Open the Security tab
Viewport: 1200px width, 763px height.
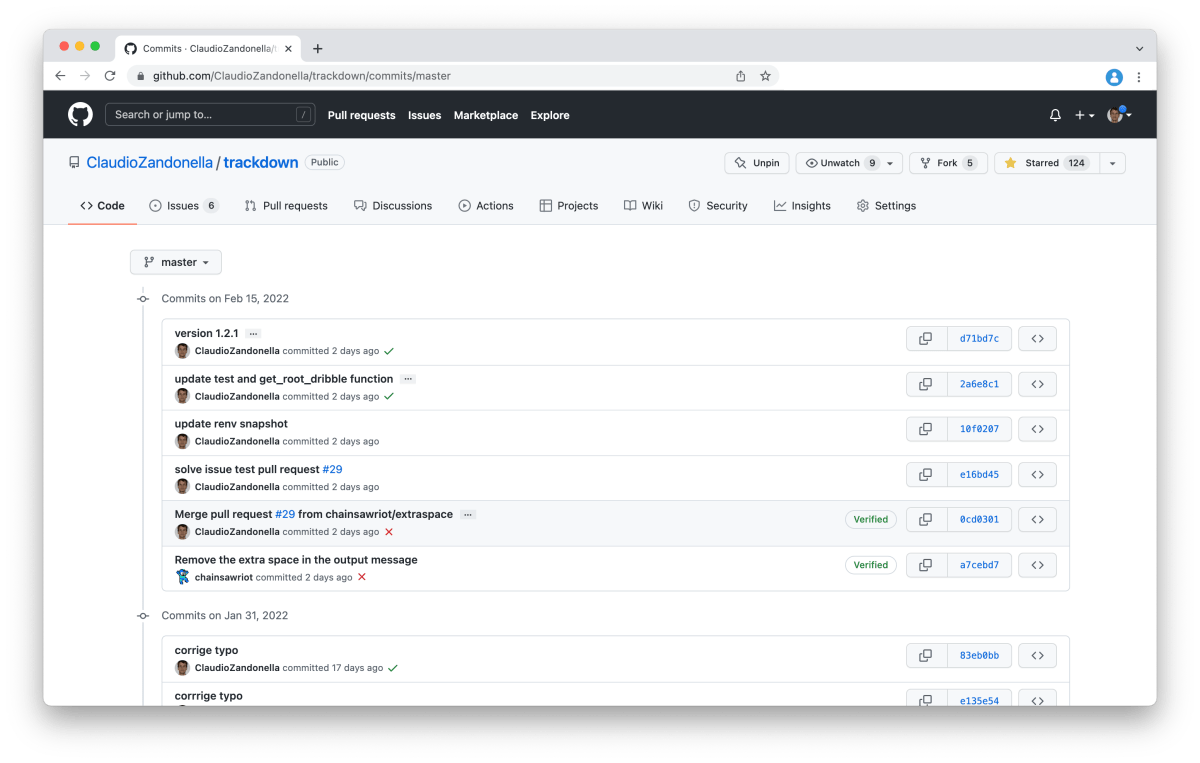tap(718, 206)
